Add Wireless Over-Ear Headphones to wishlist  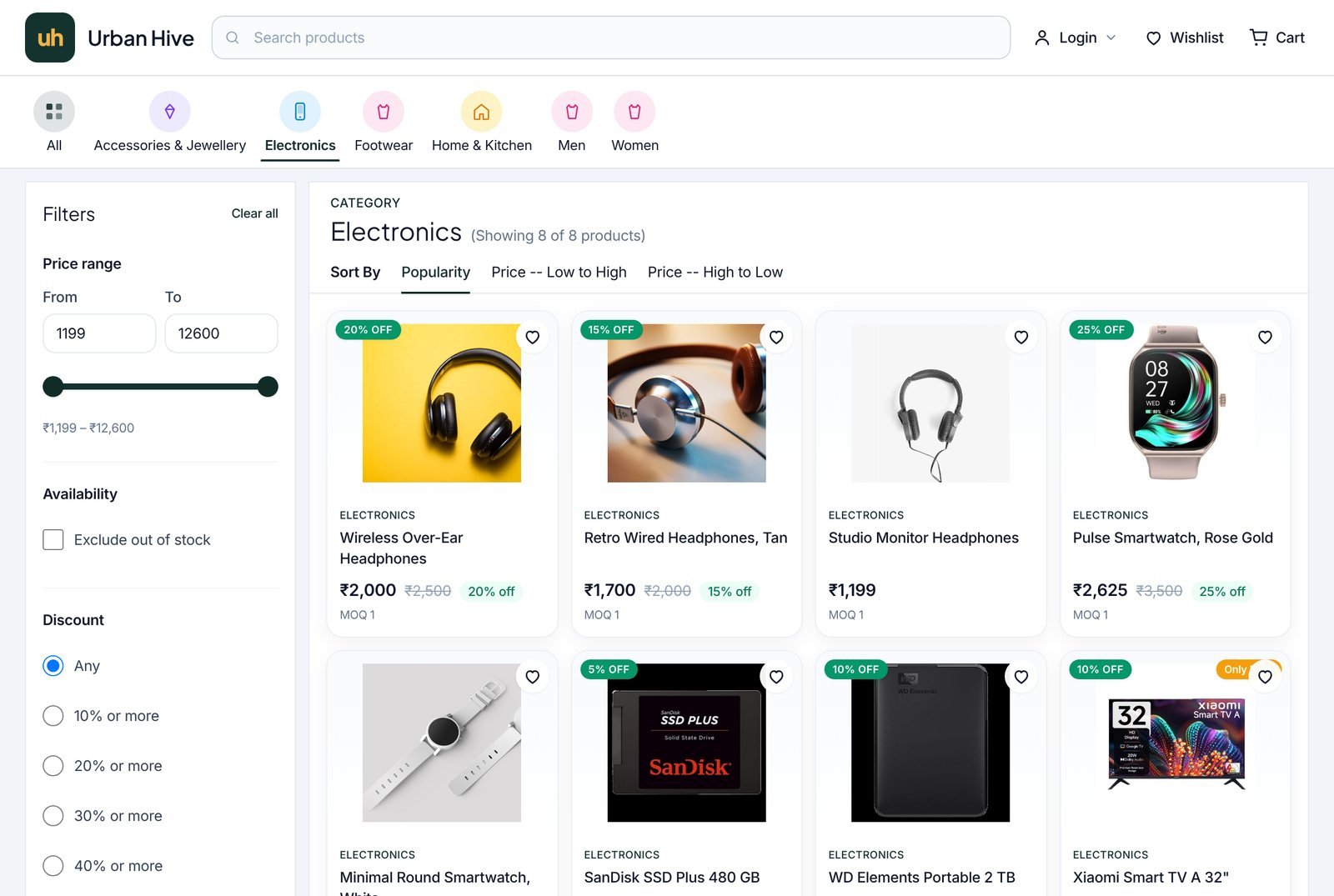[x=532, y=337]
